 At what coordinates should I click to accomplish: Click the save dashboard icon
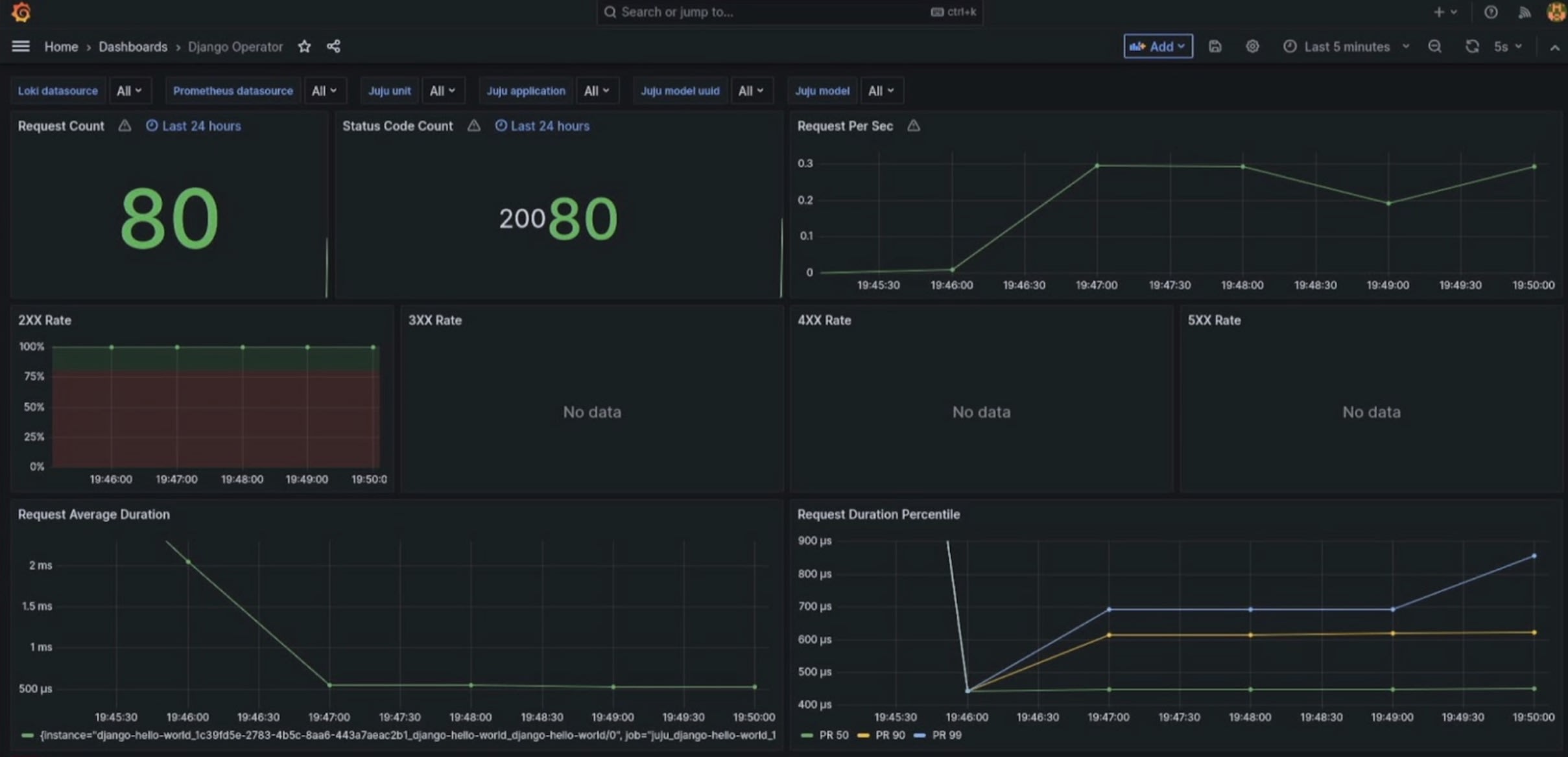click(x=1215, y=47)
